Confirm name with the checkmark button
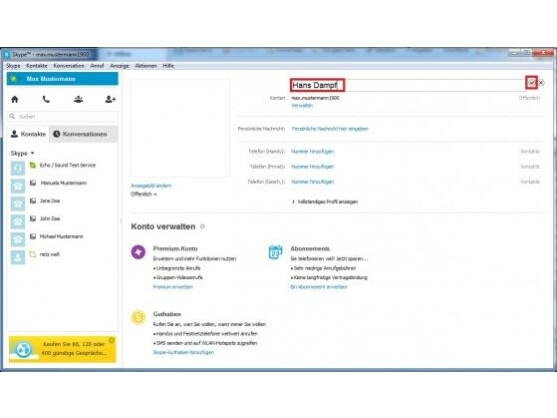557x418 pixels. click(x=531, y=83)
